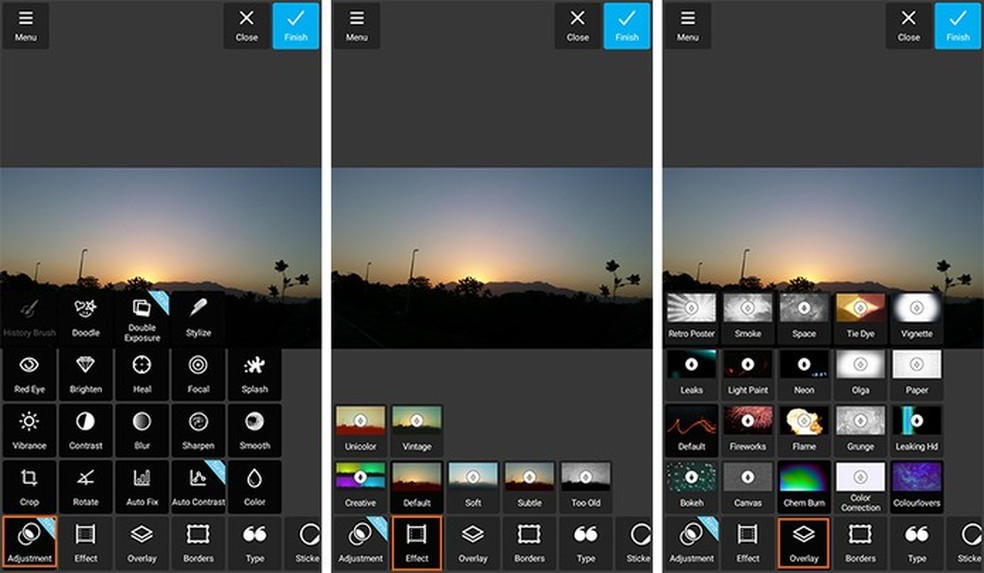Select the Bokeh overlay pack
984x573 pixels.
pos(691,487)
